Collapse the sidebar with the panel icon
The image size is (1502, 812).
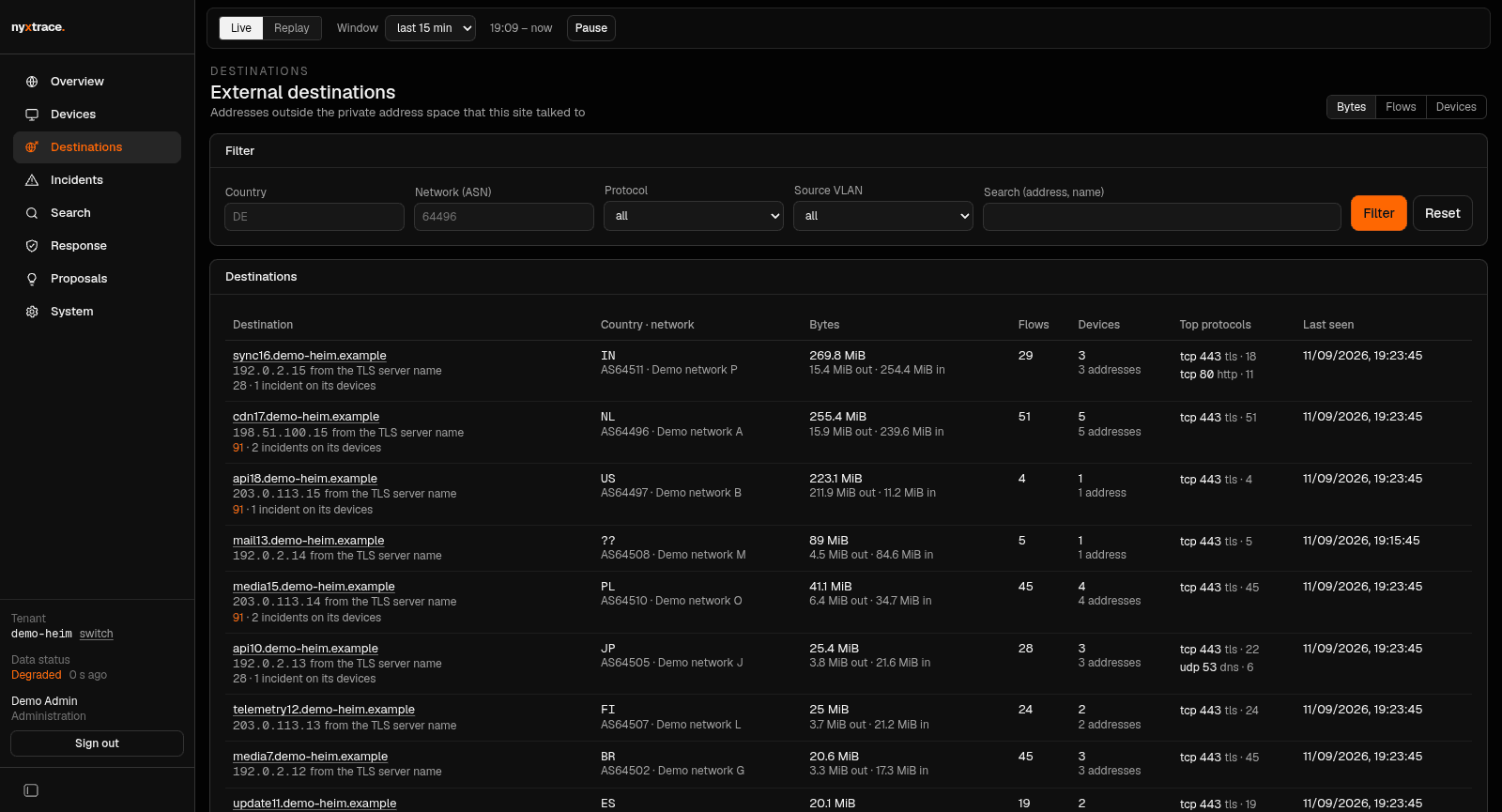[31, 790]
